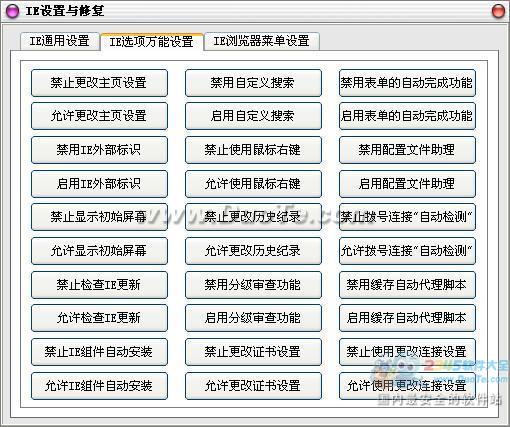Allow right-click with 允许使用鼠标右键
Screen dimensions: 510x427
253,184
